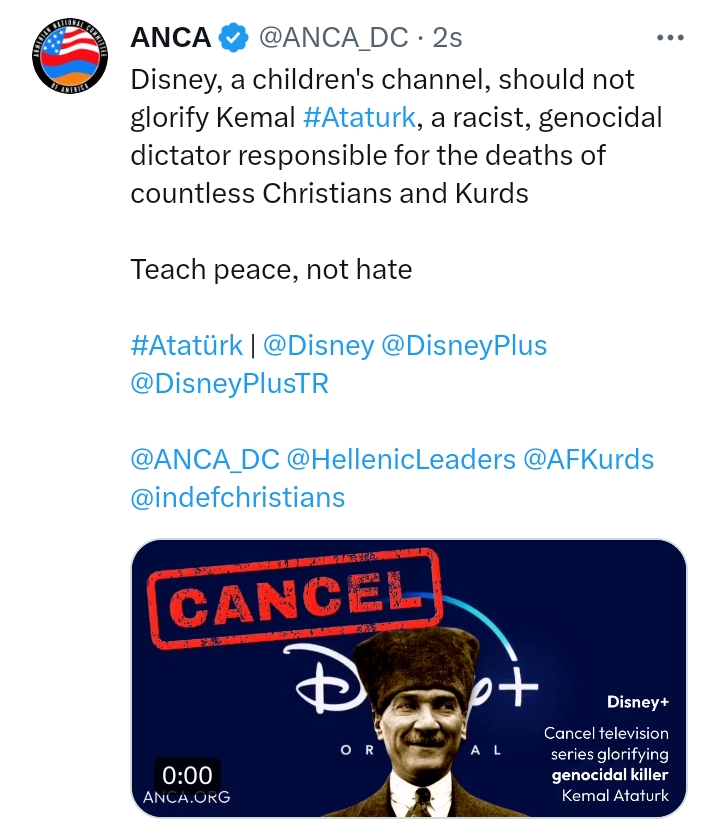Visit the @HellenicLeaders mention
This screenshot has height=833, width=720.
[400, 459]
